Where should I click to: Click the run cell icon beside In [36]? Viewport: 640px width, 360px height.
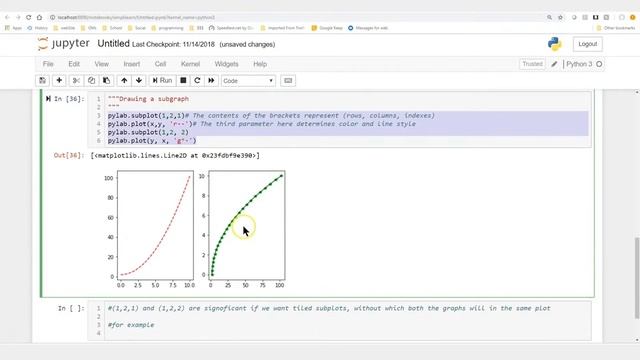(x=48, y=99)
